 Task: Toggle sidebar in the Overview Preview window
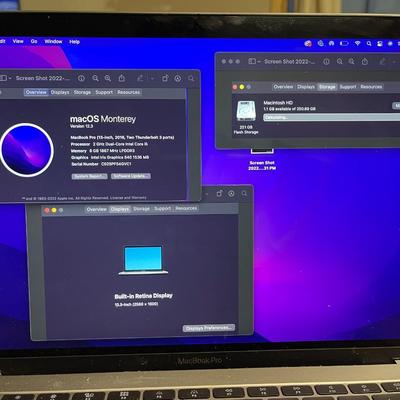3,78
